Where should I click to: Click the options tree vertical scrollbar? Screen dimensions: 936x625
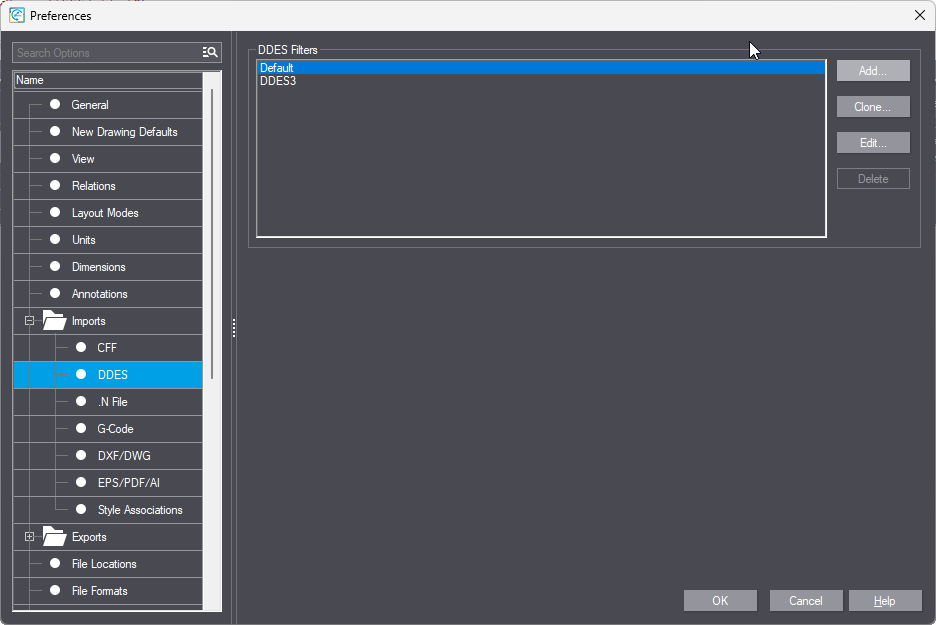click(211, 230)
